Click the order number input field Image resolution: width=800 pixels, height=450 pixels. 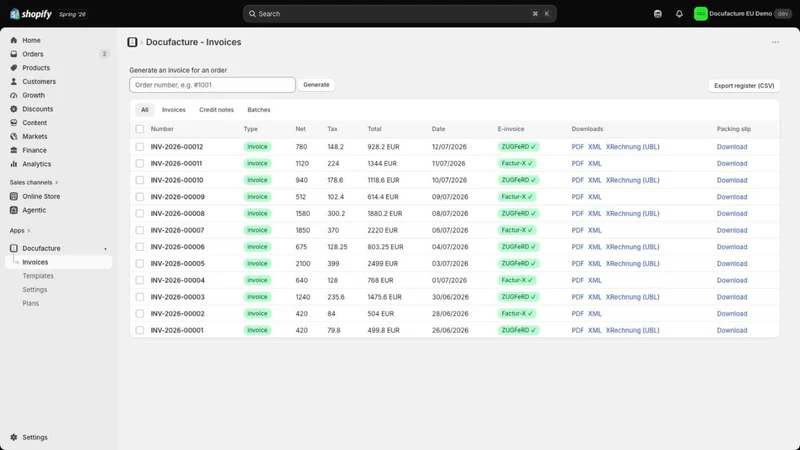(x=212, y=85)
